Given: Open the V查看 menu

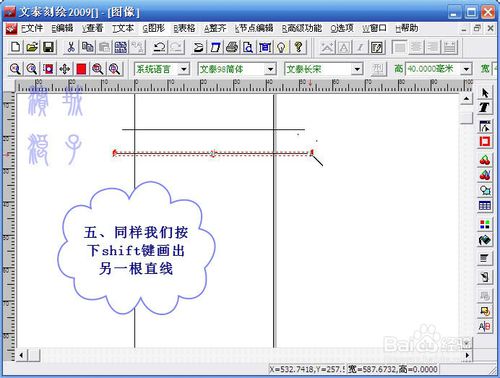Looking at the screenshot, I should pyautogui.click(x=93, y=28).
